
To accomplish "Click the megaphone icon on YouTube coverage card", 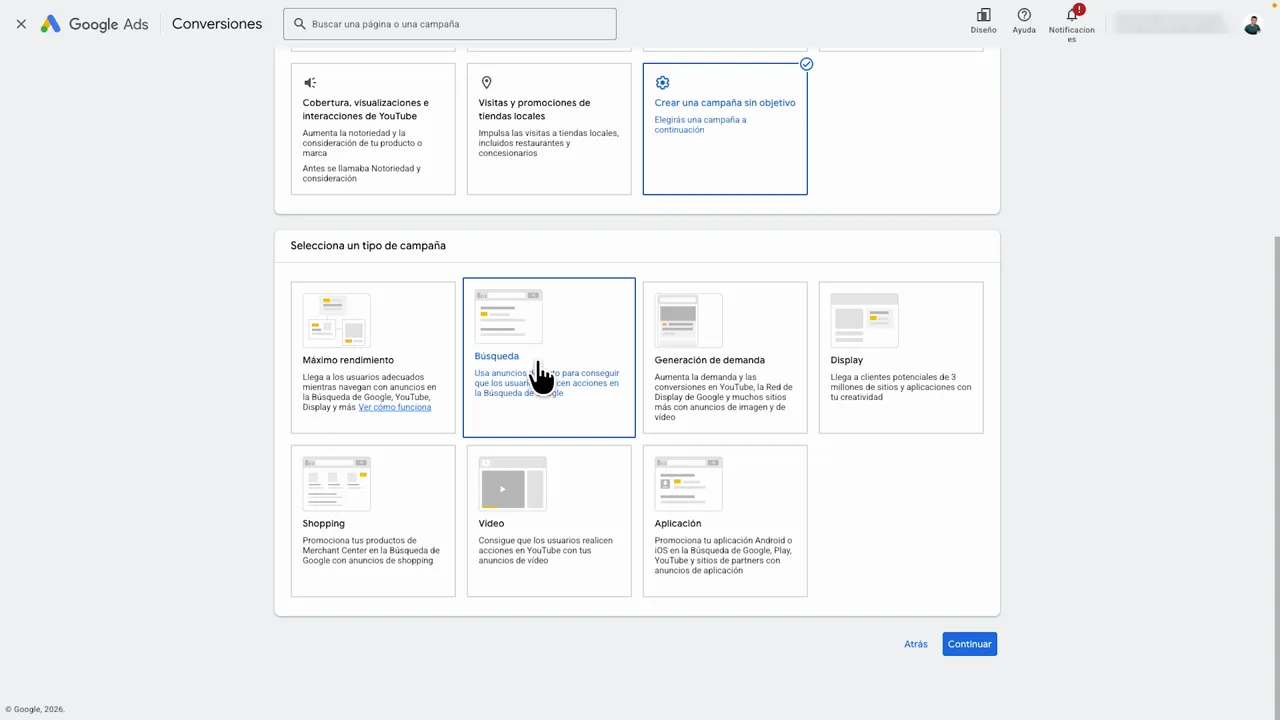I will pyautogui.click(x=310, y=83).
